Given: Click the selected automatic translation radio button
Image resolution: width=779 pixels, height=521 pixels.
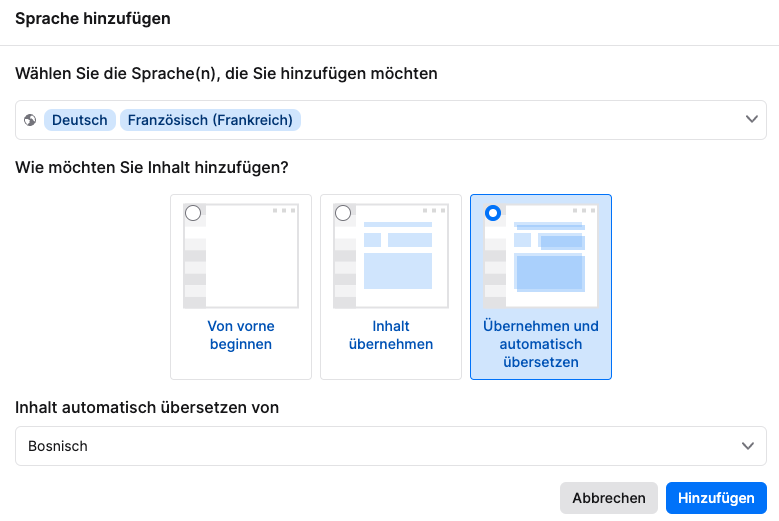Looking at the screenshot, I should click(x=493, y=213).
